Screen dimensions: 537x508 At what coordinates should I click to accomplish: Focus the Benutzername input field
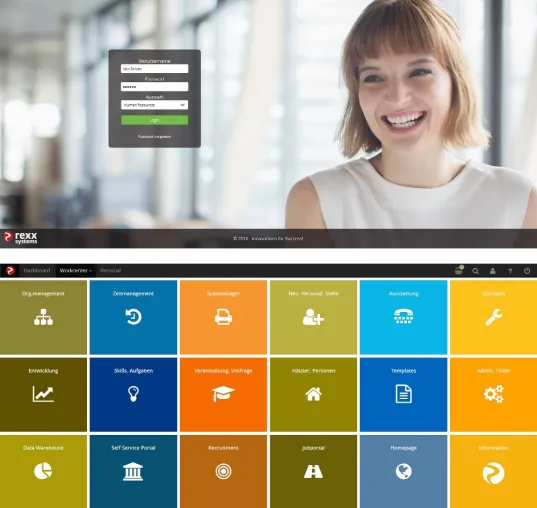pos(154,69)
